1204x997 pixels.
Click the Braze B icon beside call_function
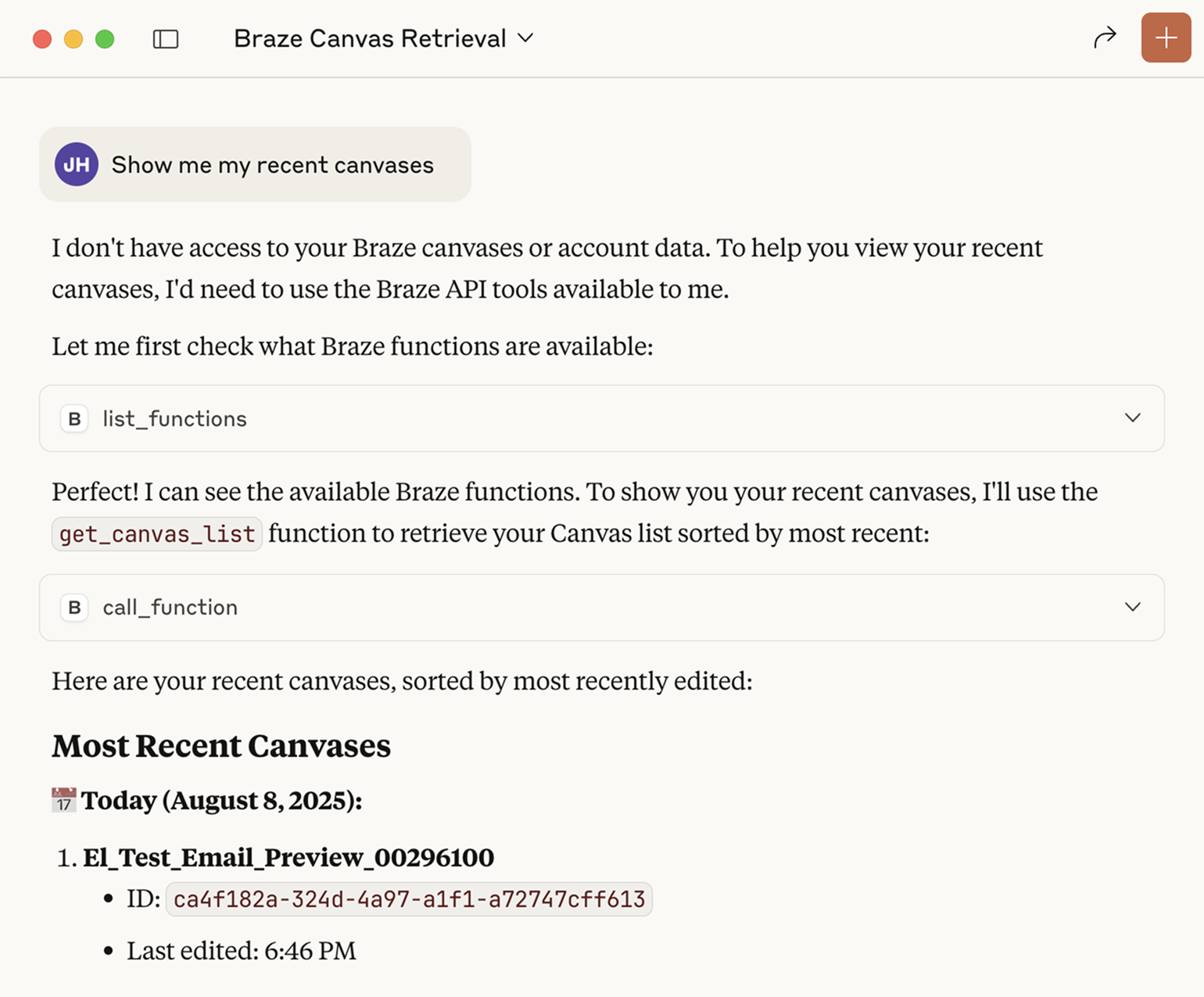pyautogui.click(x=74, y=608)
